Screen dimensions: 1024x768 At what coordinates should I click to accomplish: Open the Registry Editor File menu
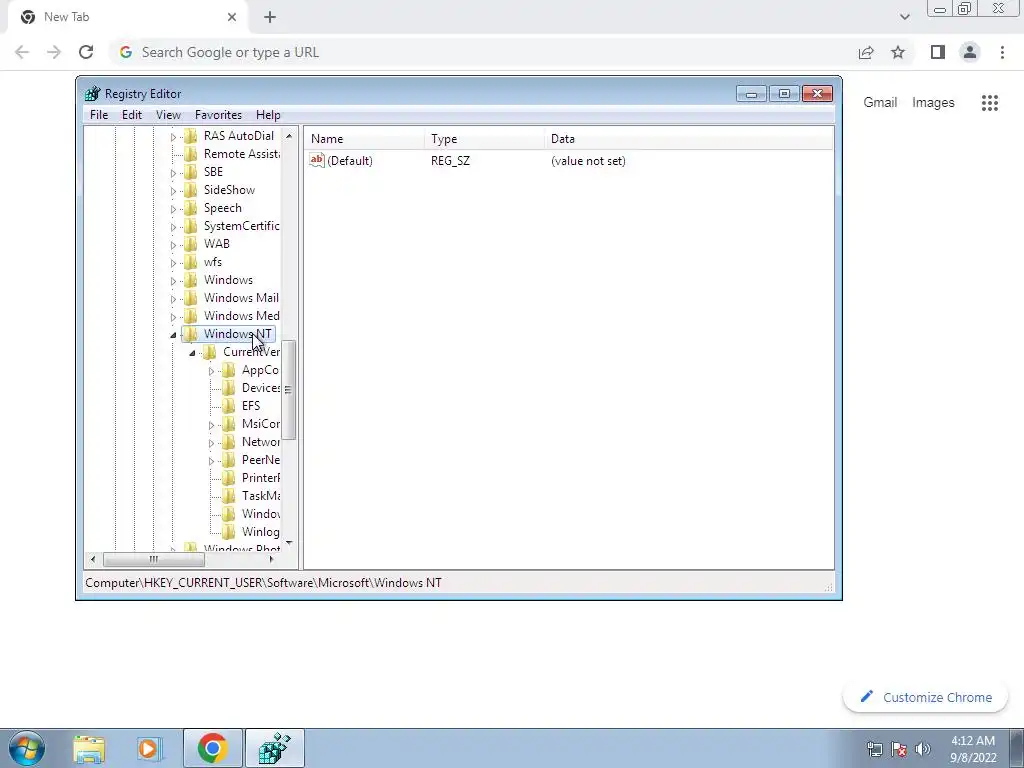click(99, 115)
